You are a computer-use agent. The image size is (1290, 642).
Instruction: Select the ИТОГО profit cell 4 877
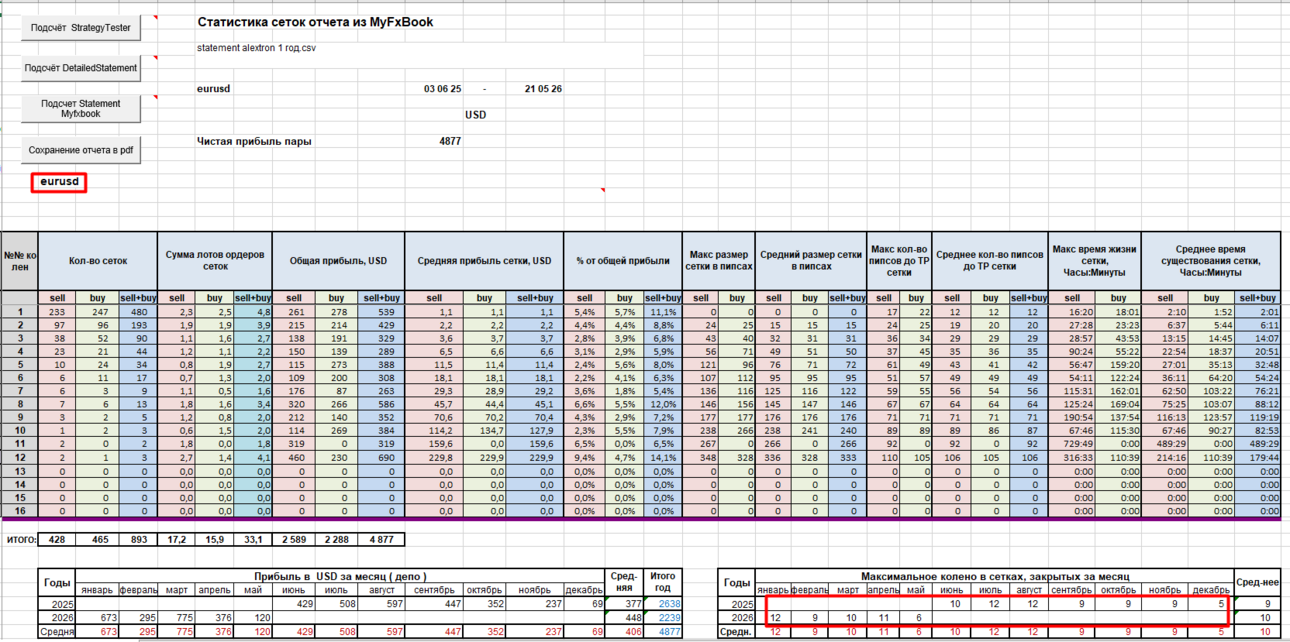tap(380, 539)
